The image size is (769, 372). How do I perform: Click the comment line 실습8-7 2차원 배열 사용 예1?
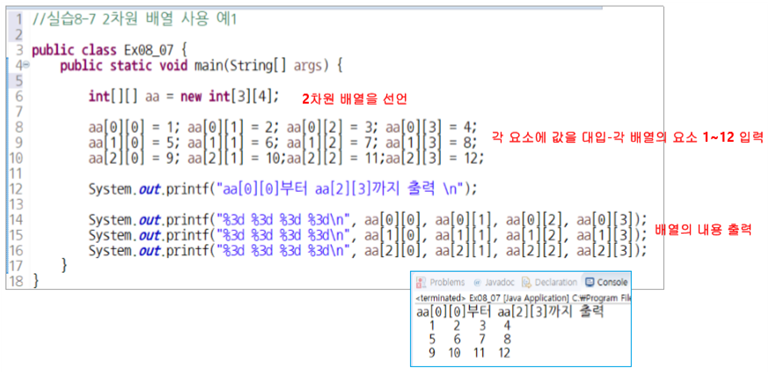134,20
